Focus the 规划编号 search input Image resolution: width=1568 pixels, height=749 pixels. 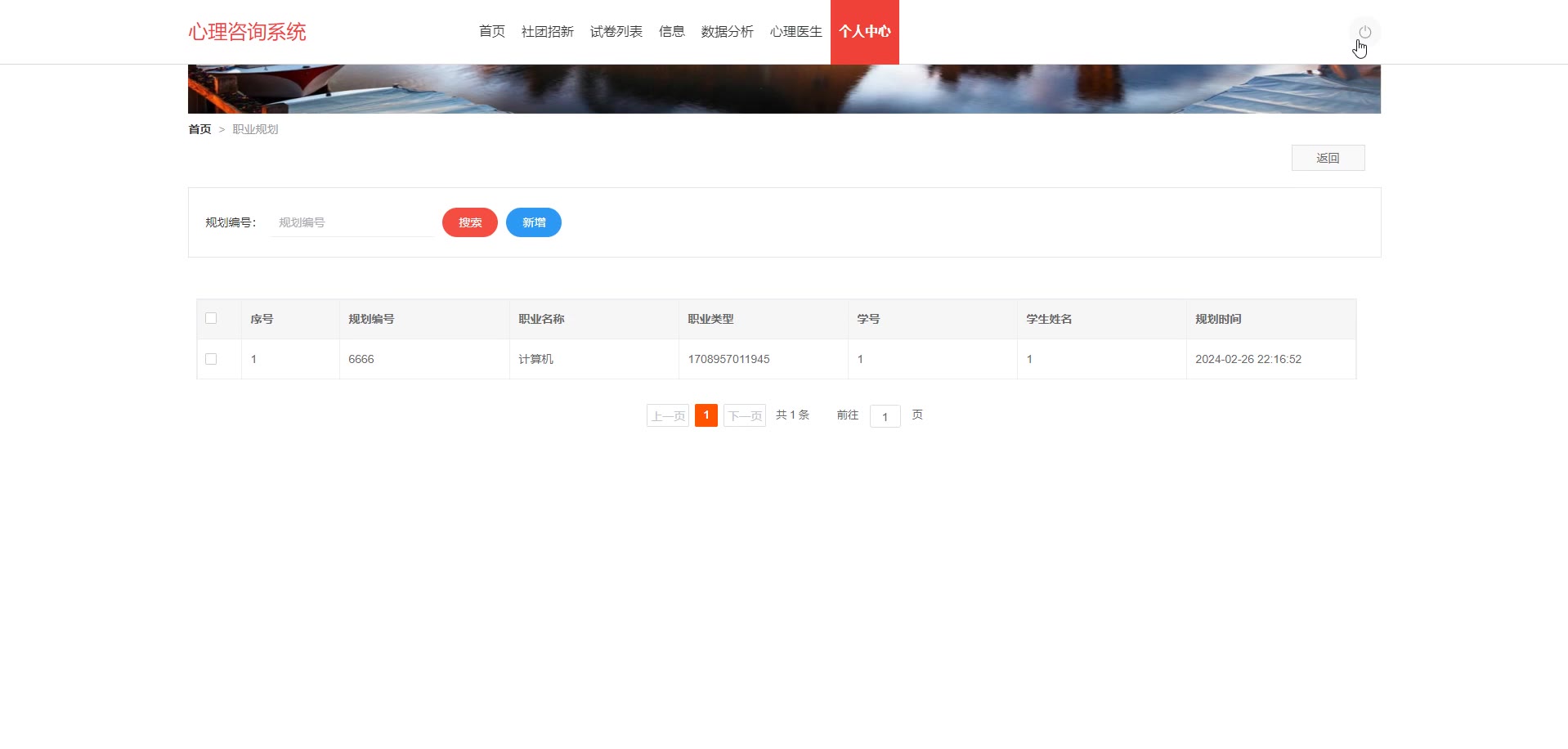[352, 222]
